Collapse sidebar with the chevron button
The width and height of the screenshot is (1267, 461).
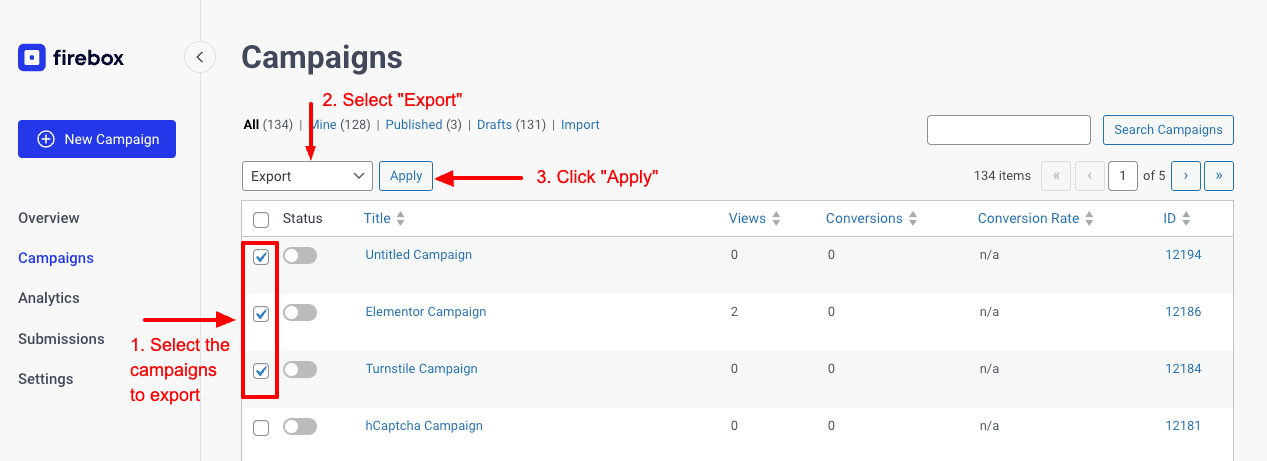[200, 57]
